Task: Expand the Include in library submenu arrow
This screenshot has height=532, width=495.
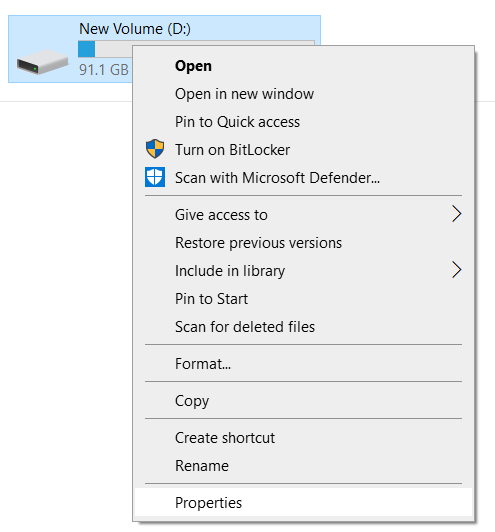Action: click(457, 270)
